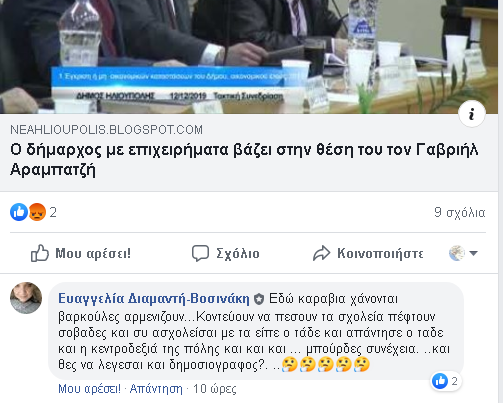The width and height of the screenshot is (503, 403).
Task: Click commenter's profile picture thumbnail
Action: 26,298
